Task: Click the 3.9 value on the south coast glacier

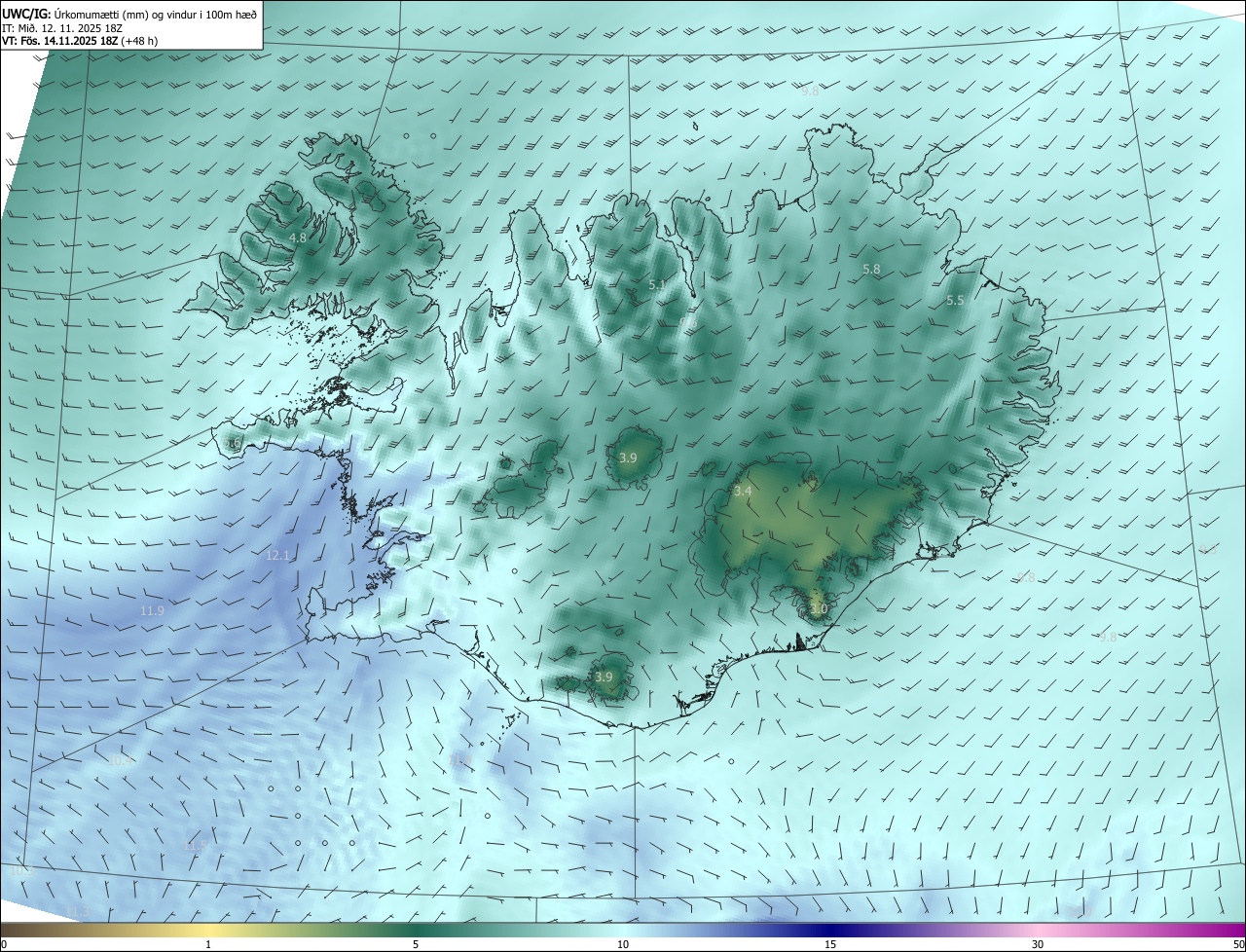Action: click(604, 677)
